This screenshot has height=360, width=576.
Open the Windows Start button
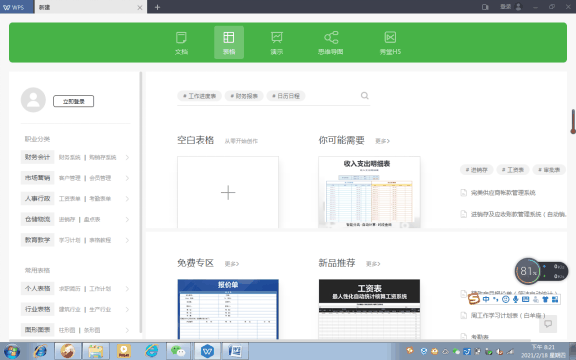point(12,352)
